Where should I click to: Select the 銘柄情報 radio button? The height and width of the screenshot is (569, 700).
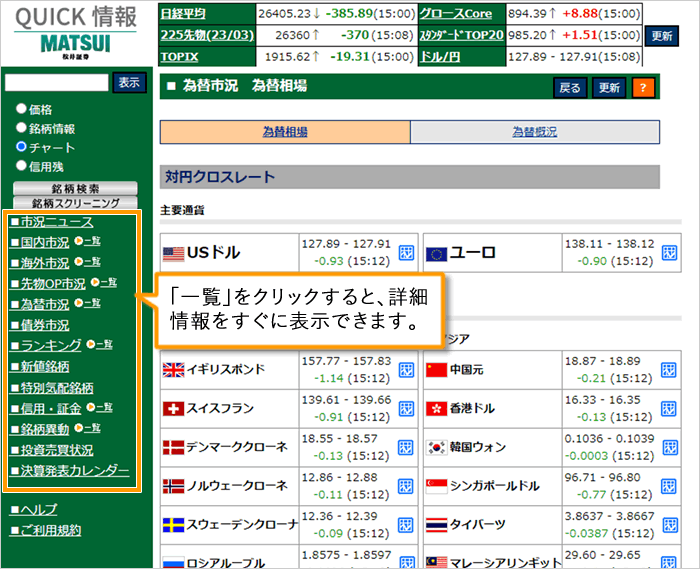(x=21, y=128)
